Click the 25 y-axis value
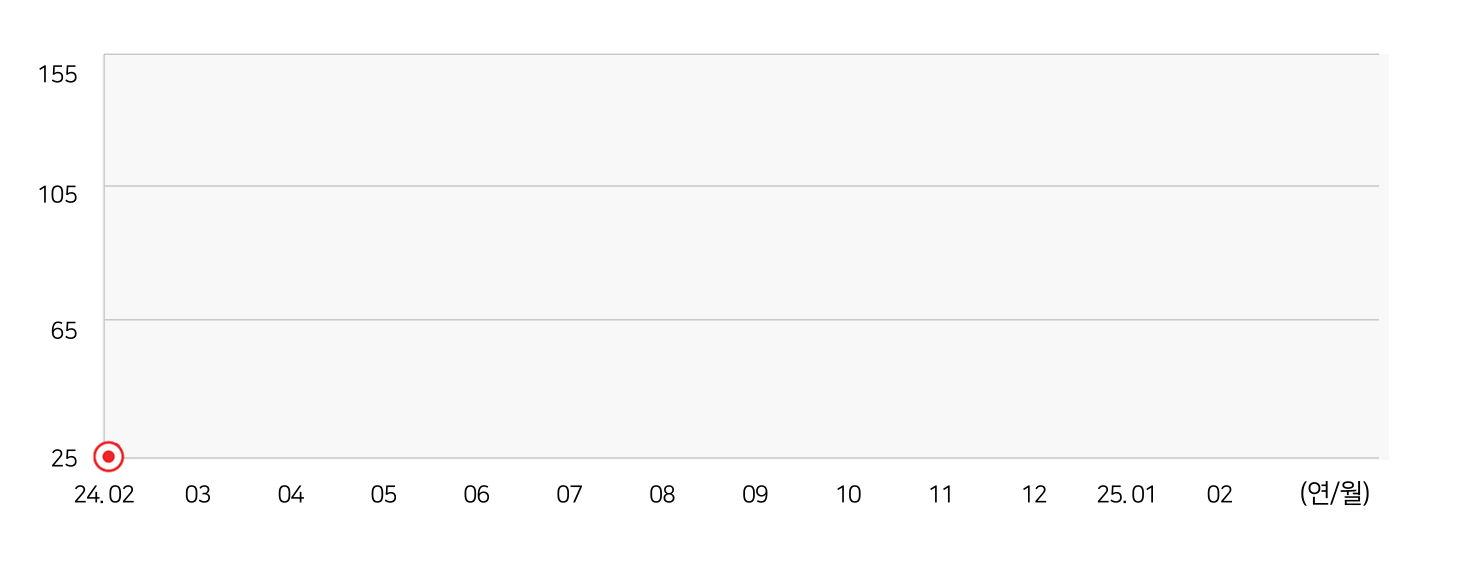Image resolution: width=1469 pixels, height=576 pixels. point(64,458)
